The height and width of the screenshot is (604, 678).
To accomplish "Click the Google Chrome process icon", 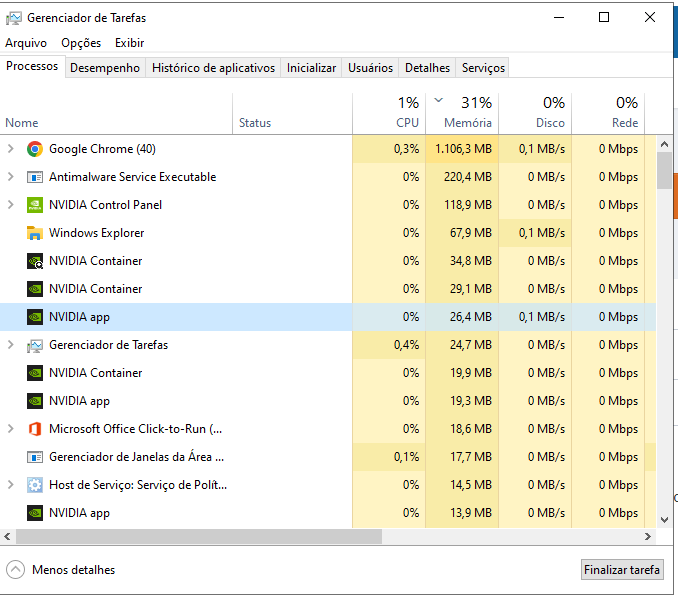I will point(35,149).
